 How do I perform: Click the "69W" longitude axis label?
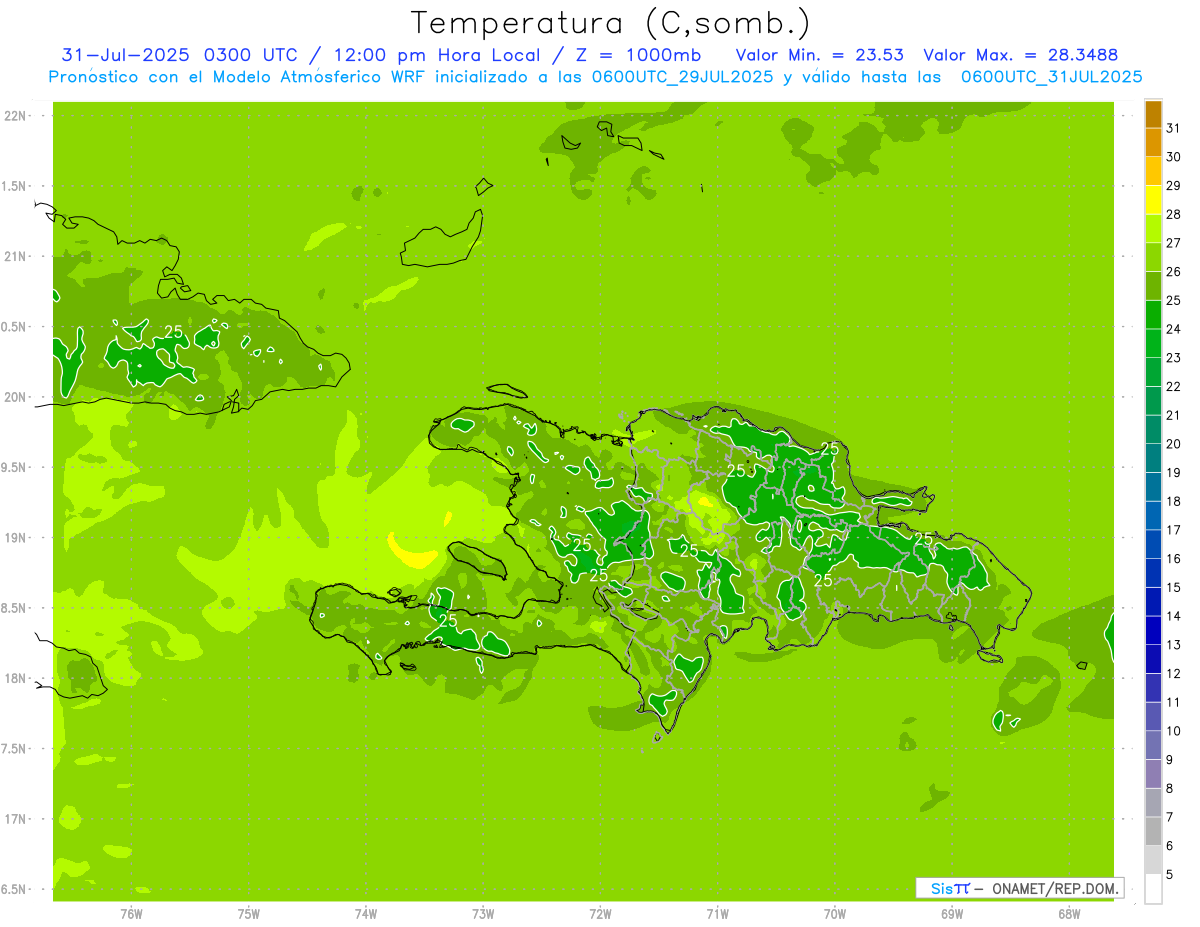951,914
